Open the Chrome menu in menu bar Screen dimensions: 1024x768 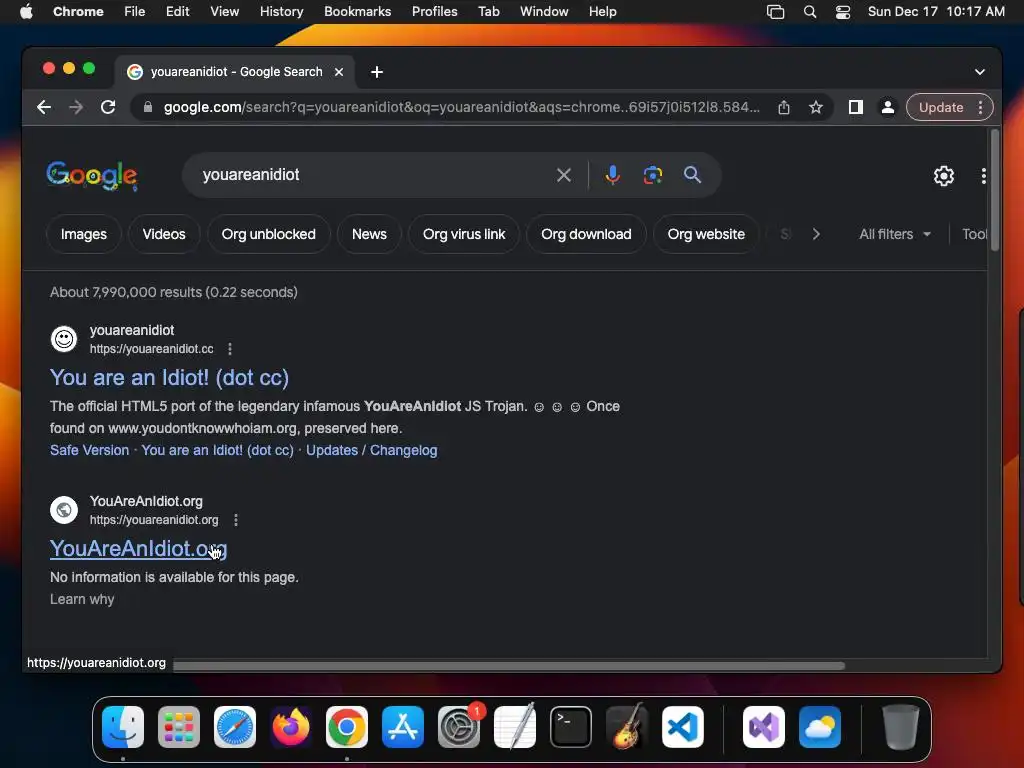(x=78, y=12)
